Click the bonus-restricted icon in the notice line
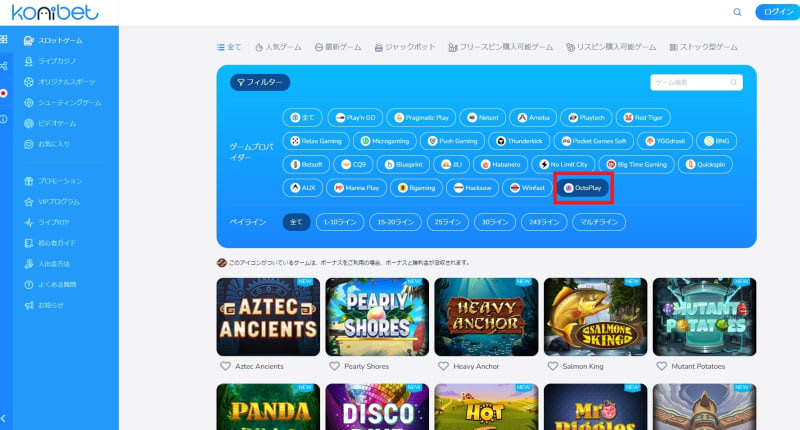The height and width of the screenshot is (430, 800). pyautogui.click(x=221, y=263)
